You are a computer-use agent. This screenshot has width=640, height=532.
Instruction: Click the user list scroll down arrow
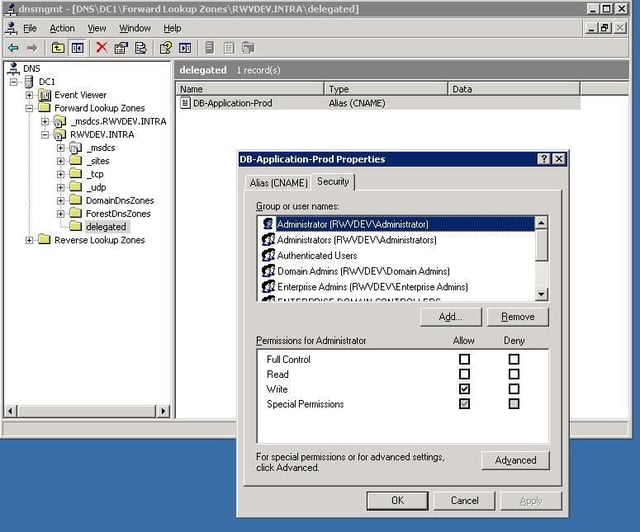pyautogui.click(x=541, y=294)
